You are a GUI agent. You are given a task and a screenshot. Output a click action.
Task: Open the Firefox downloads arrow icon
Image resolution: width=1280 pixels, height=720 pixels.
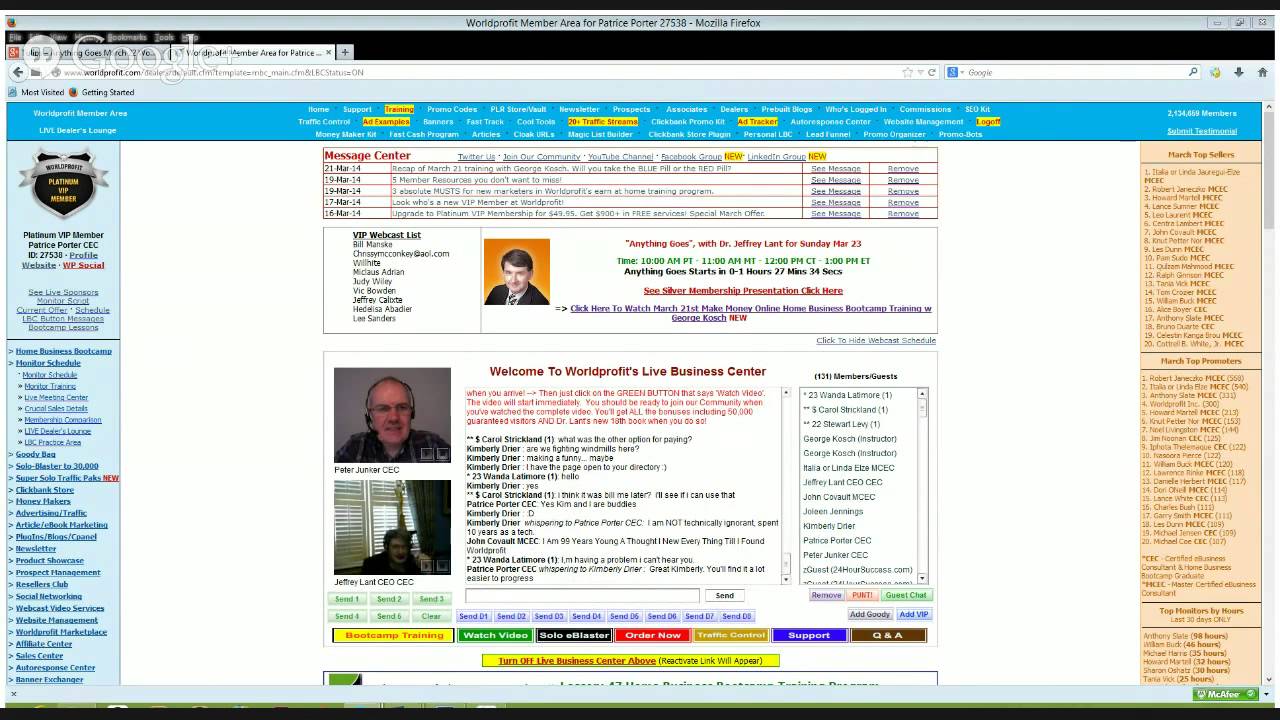[1238, 72]
